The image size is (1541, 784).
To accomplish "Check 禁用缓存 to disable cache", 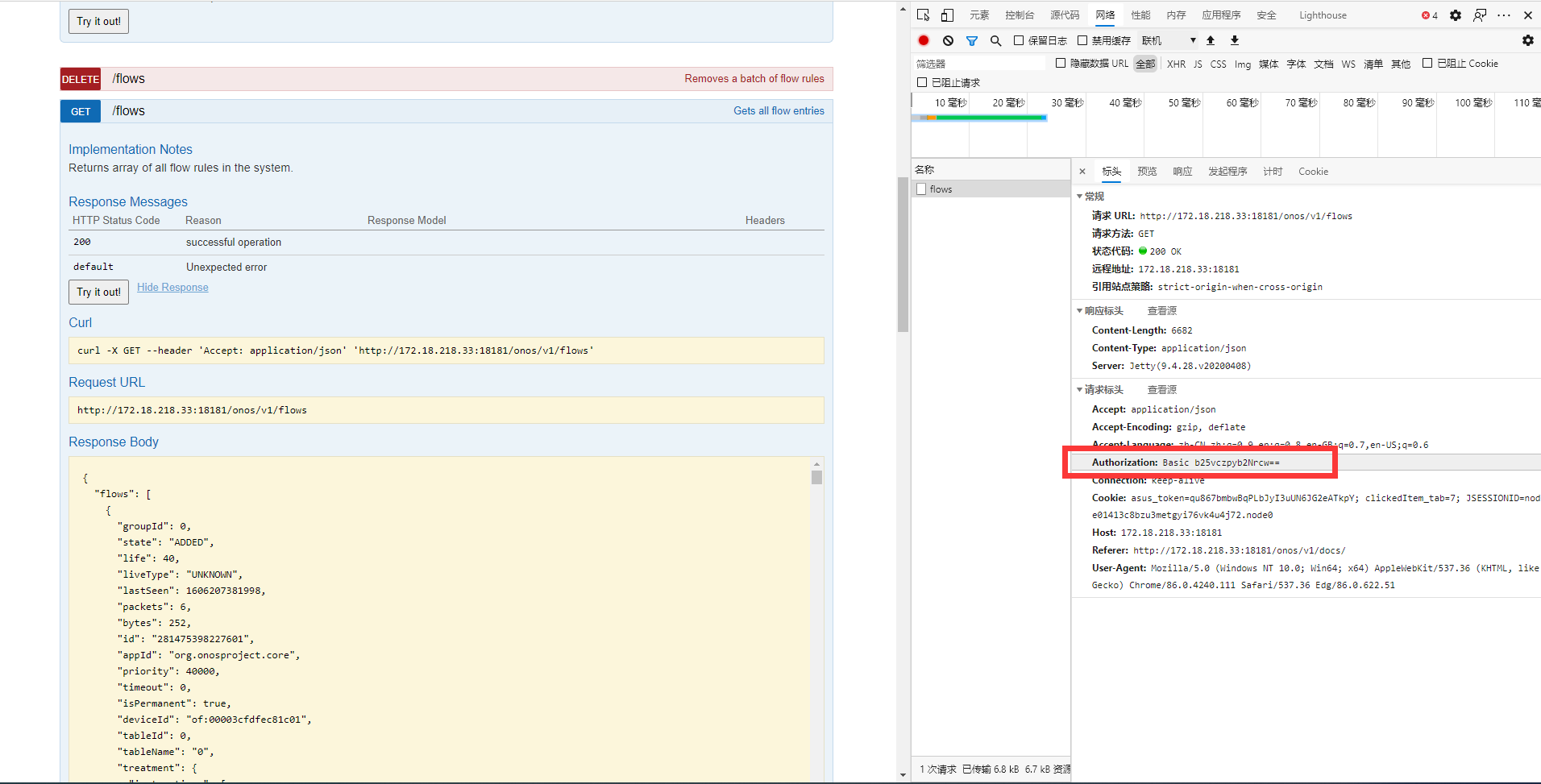I will [1083, 40].
